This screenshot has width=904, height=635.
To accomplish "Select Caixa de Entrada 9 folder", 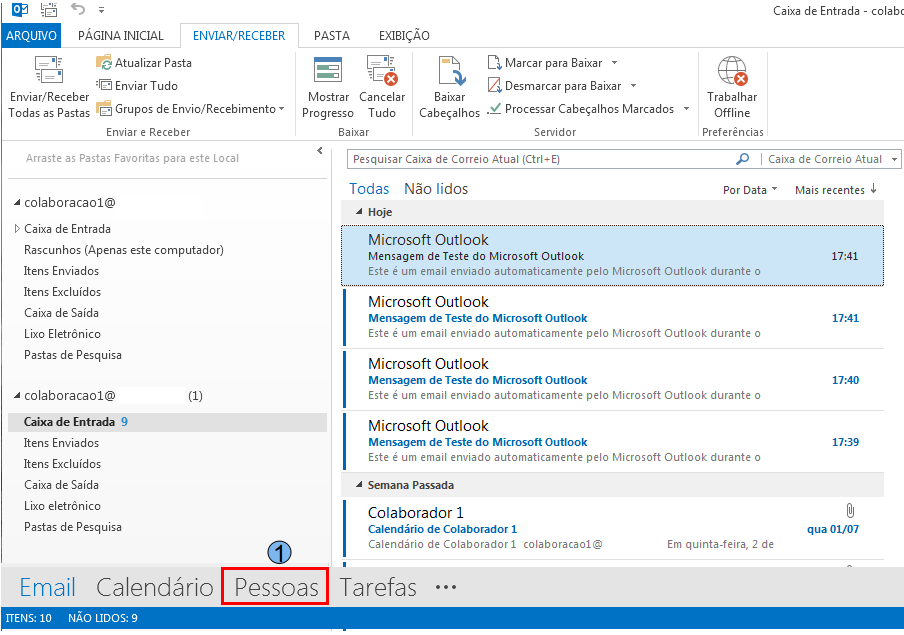I will coord(167,422).
